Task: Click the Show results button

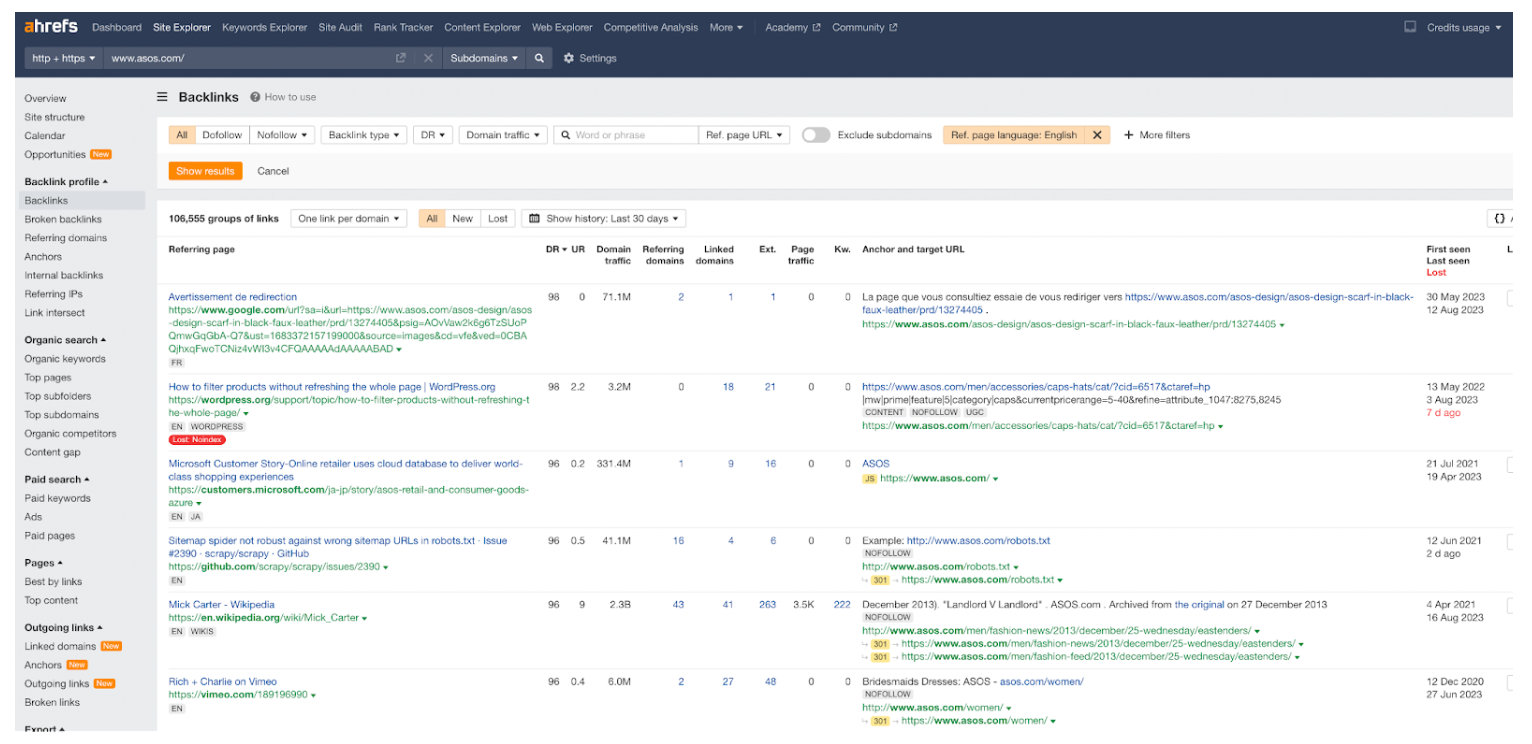Action: [205, 171]
